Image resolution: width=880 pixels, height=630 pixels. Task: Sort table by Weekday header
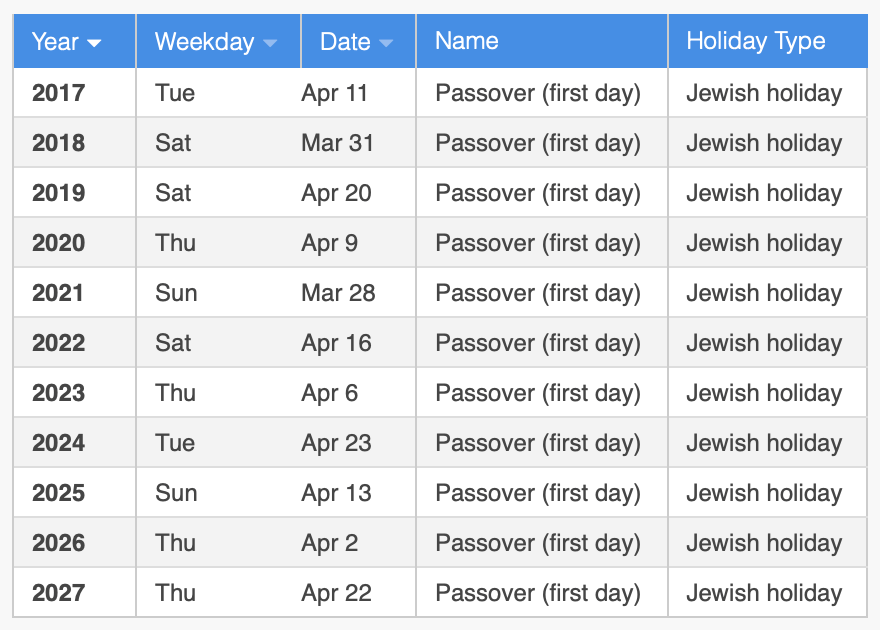click(218, 42)
